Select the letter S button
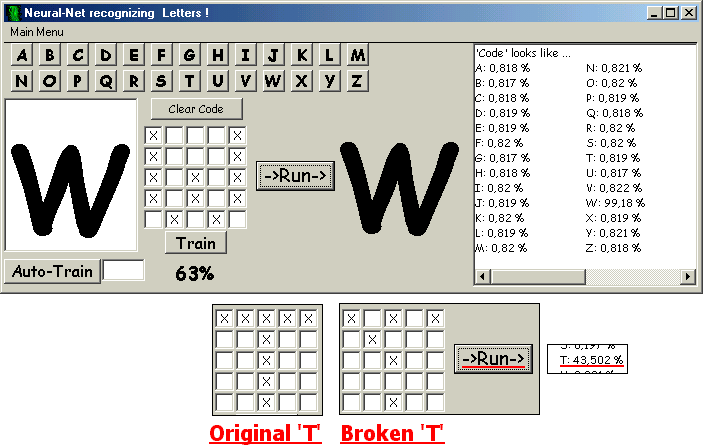 pos(161,81)
